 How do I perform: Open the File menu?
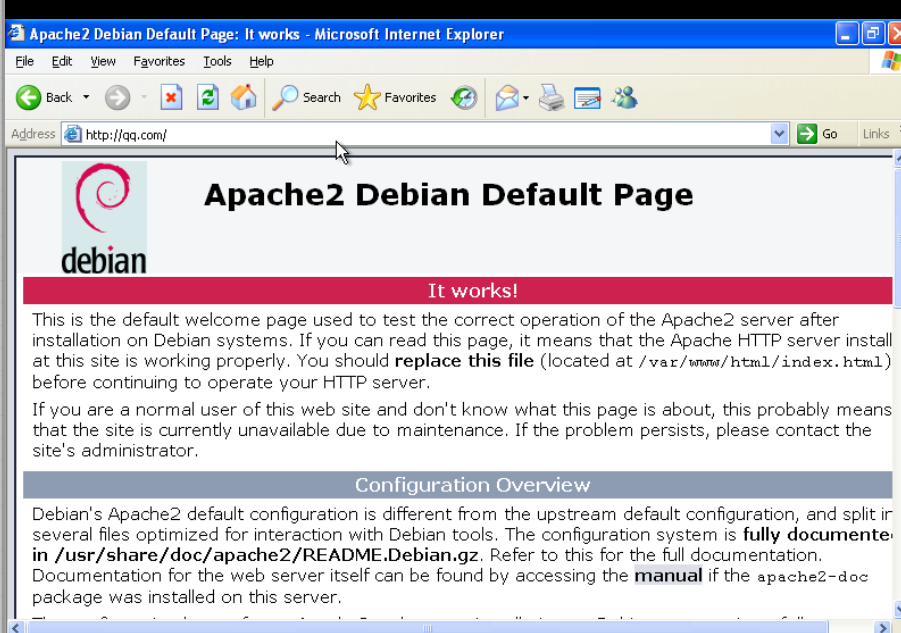pyautogui.click(x=24, y=61)
